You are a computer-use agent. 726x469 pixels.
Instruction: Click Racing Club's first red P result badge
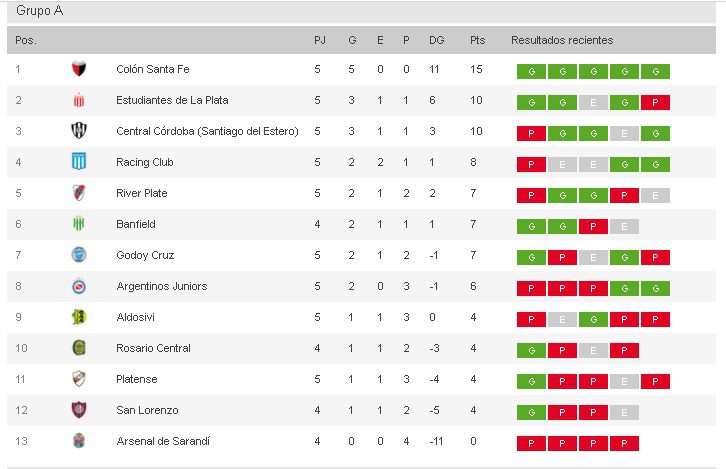531,165
